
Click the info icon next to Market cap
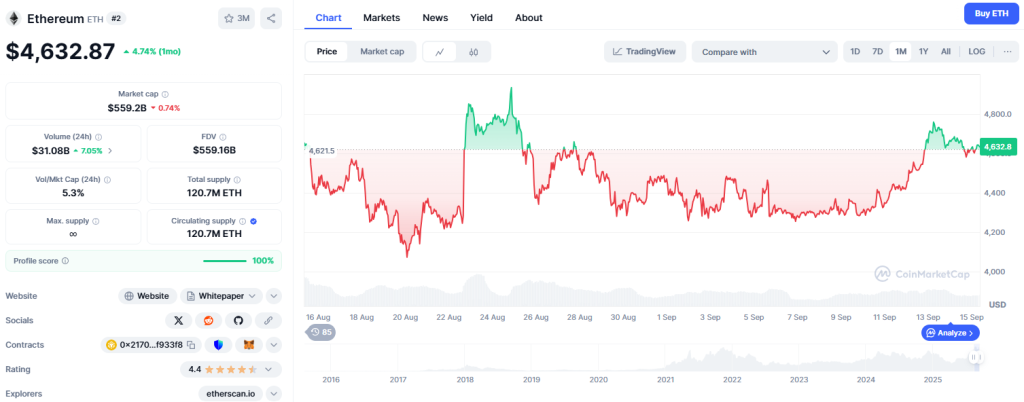click(x=165, y=94)
